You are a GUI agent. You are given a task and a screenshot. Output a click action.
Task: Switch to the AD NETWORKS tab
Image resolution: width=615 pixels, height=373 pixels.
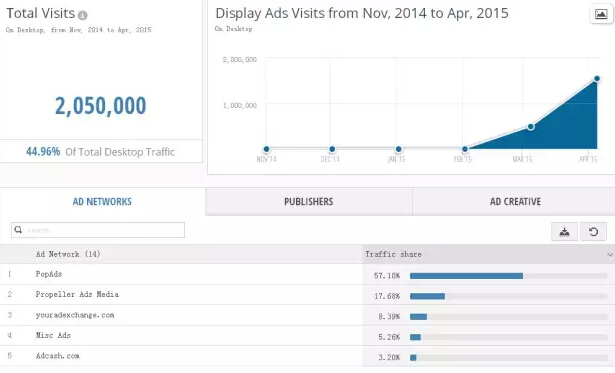[102, 202]
